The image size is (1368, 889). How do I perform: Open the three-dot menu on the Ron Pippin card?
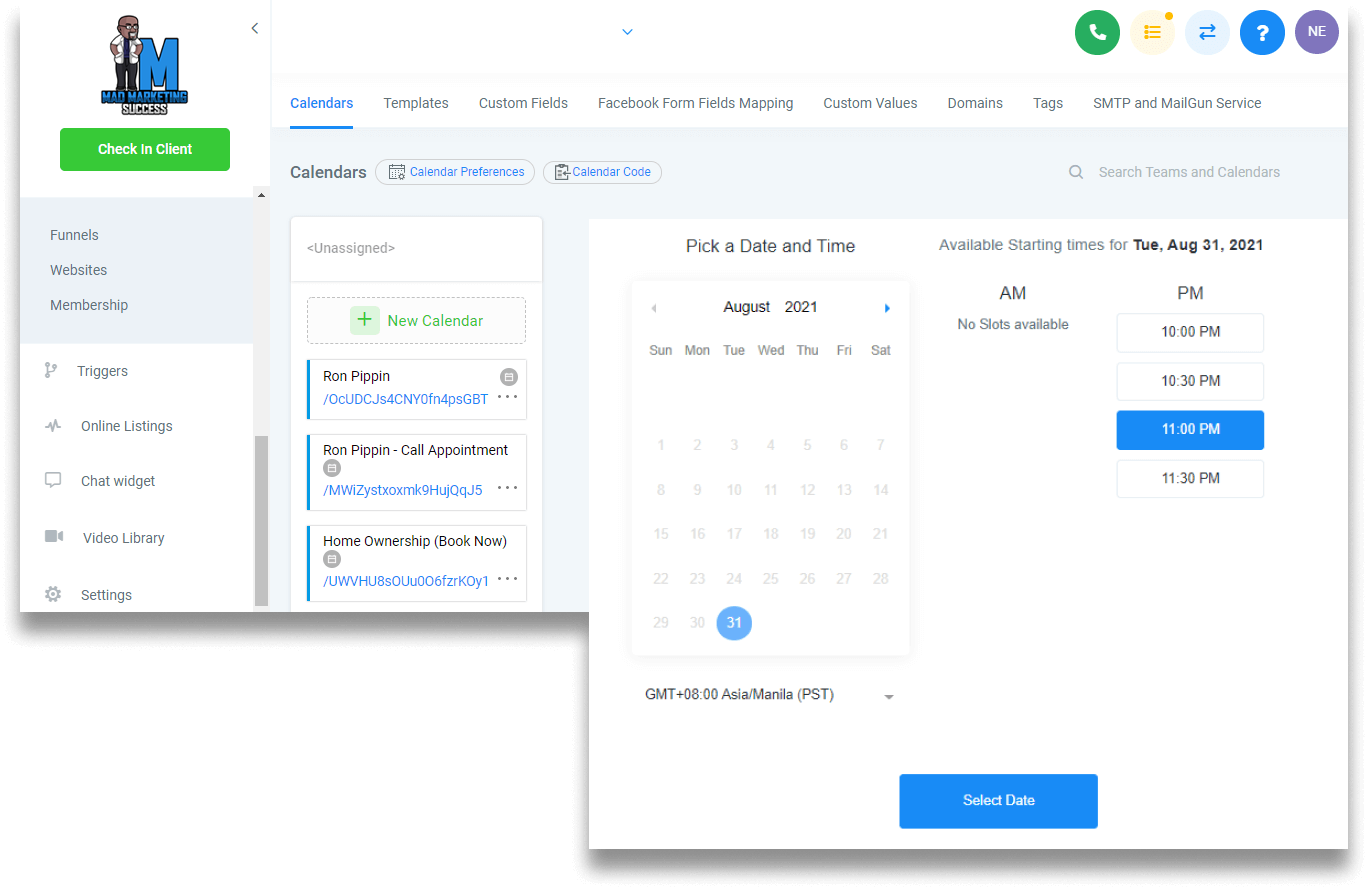point(508,397)
